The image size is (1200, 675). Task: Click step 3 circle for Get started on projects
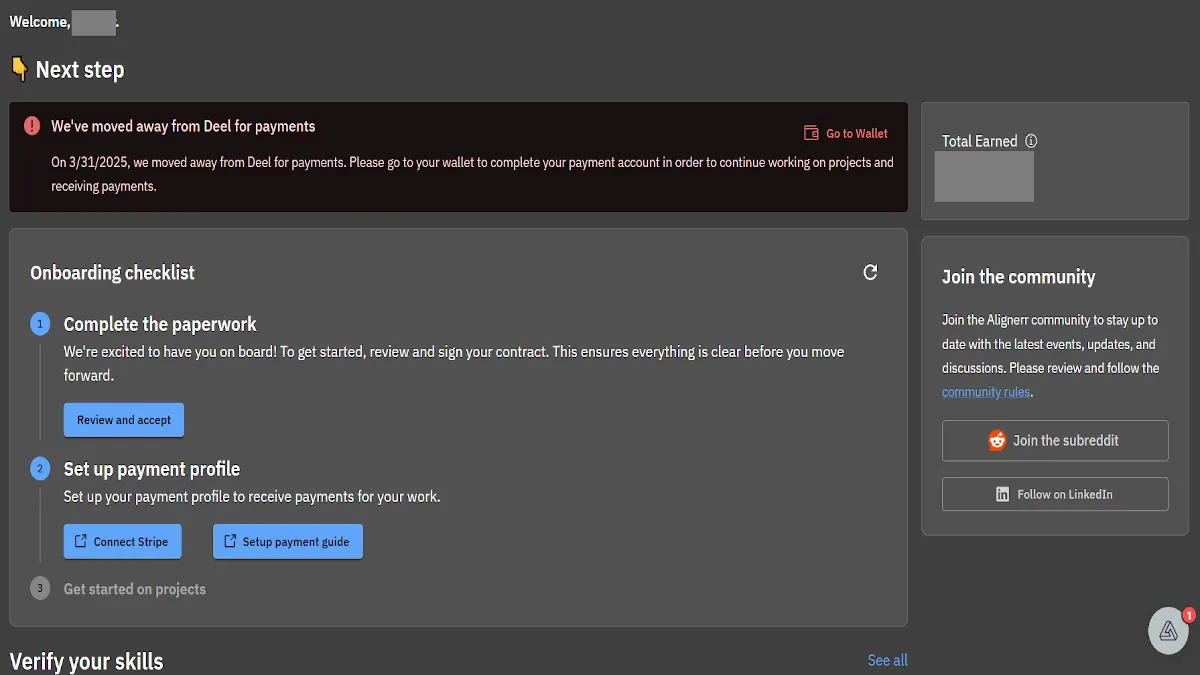[40, 588]
